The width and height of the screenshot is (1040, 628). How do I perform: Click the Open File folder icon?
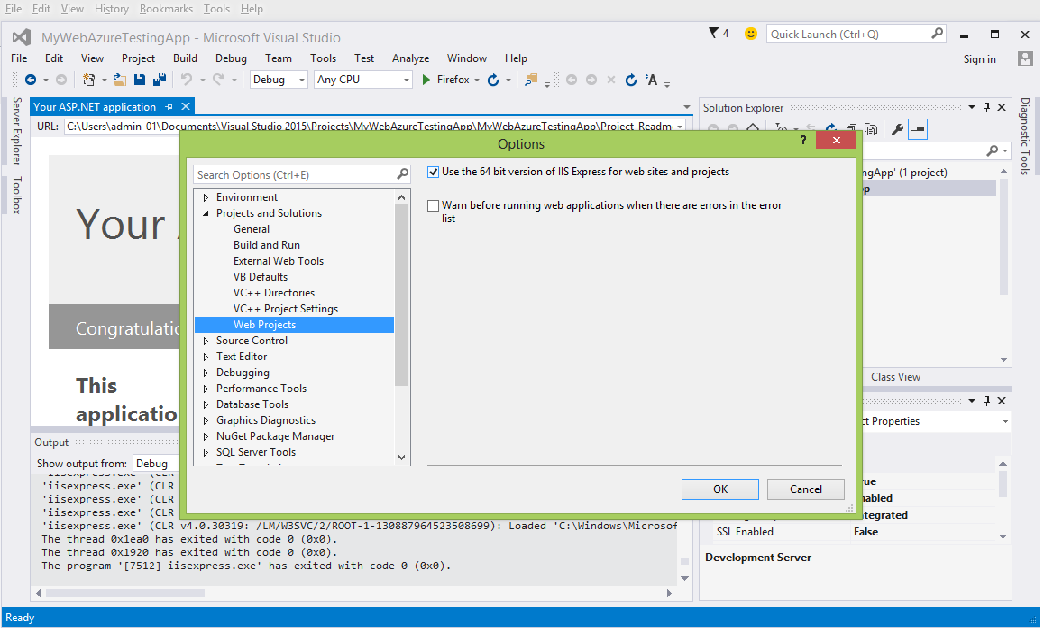119,80
